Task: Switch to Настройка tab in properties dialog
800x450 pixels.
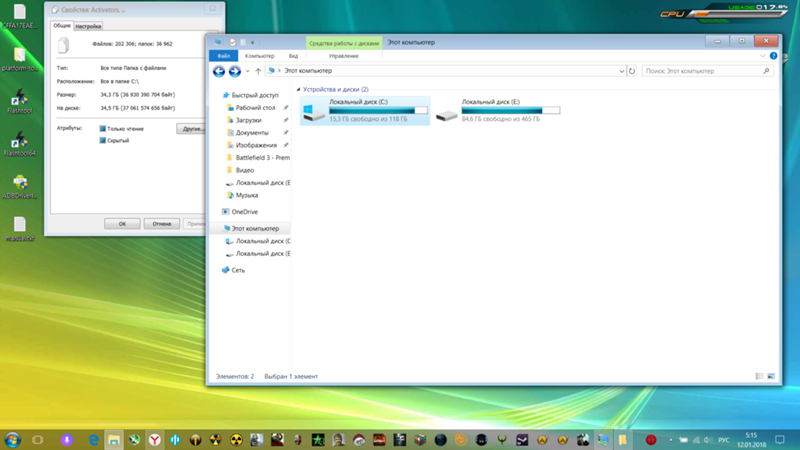Action: click(88, 26)
